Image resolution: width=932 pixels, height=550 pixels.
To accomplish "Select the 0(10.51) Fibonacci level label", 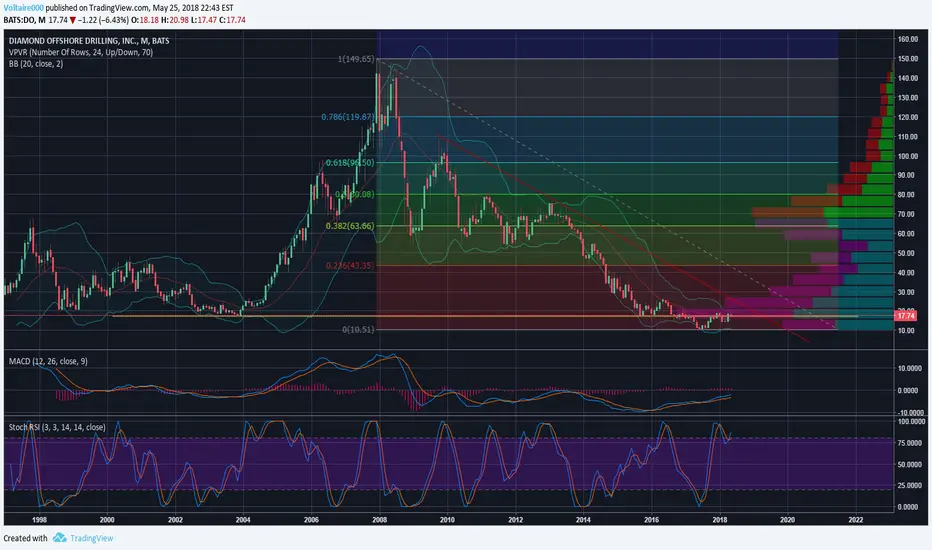I will [x=358, y=329].
